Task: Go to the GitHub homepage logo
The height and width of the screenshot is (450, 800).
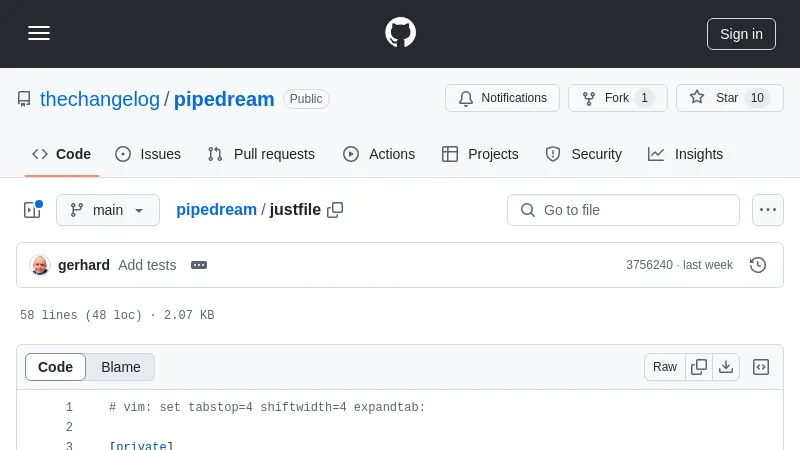Action: 400,33
